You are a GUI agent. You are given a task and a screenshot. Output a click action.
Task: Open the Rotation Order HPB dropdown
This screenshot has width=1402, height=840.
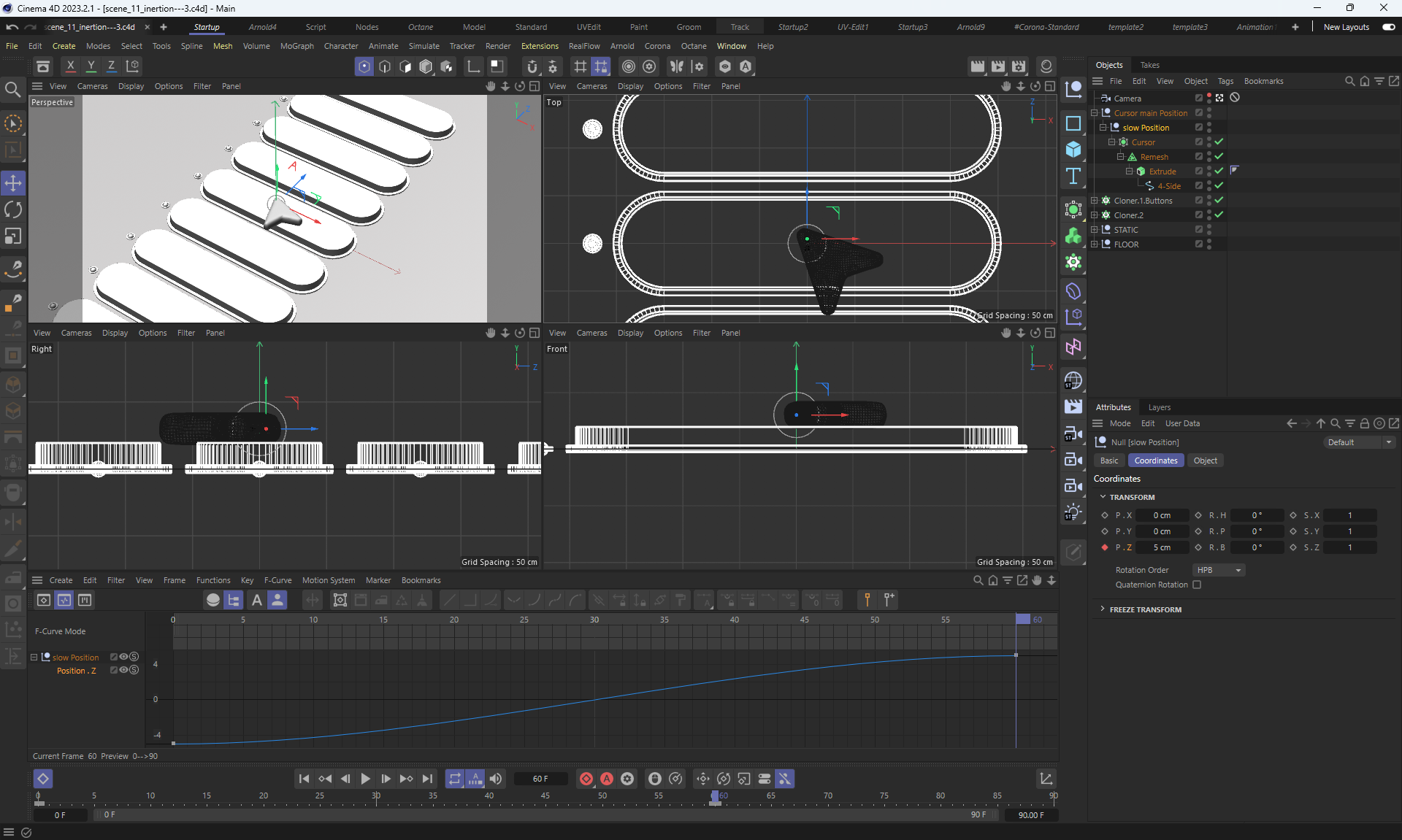pos(1218,570)
